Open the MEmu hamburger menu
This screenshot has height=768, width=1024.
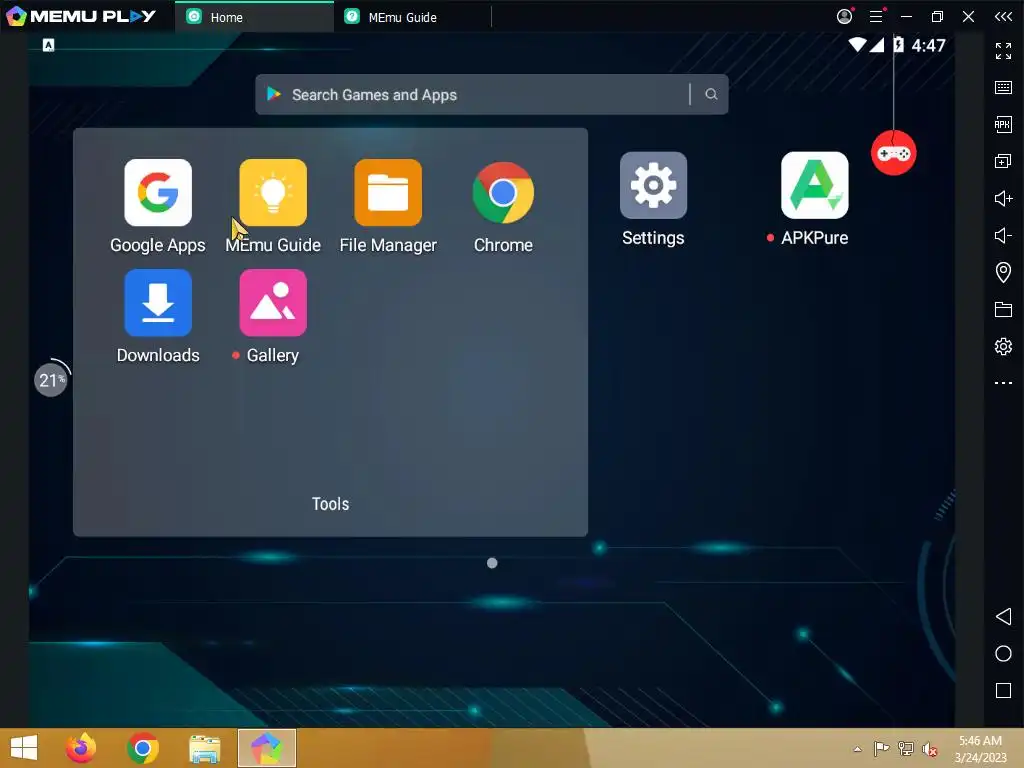coord(876,16)
